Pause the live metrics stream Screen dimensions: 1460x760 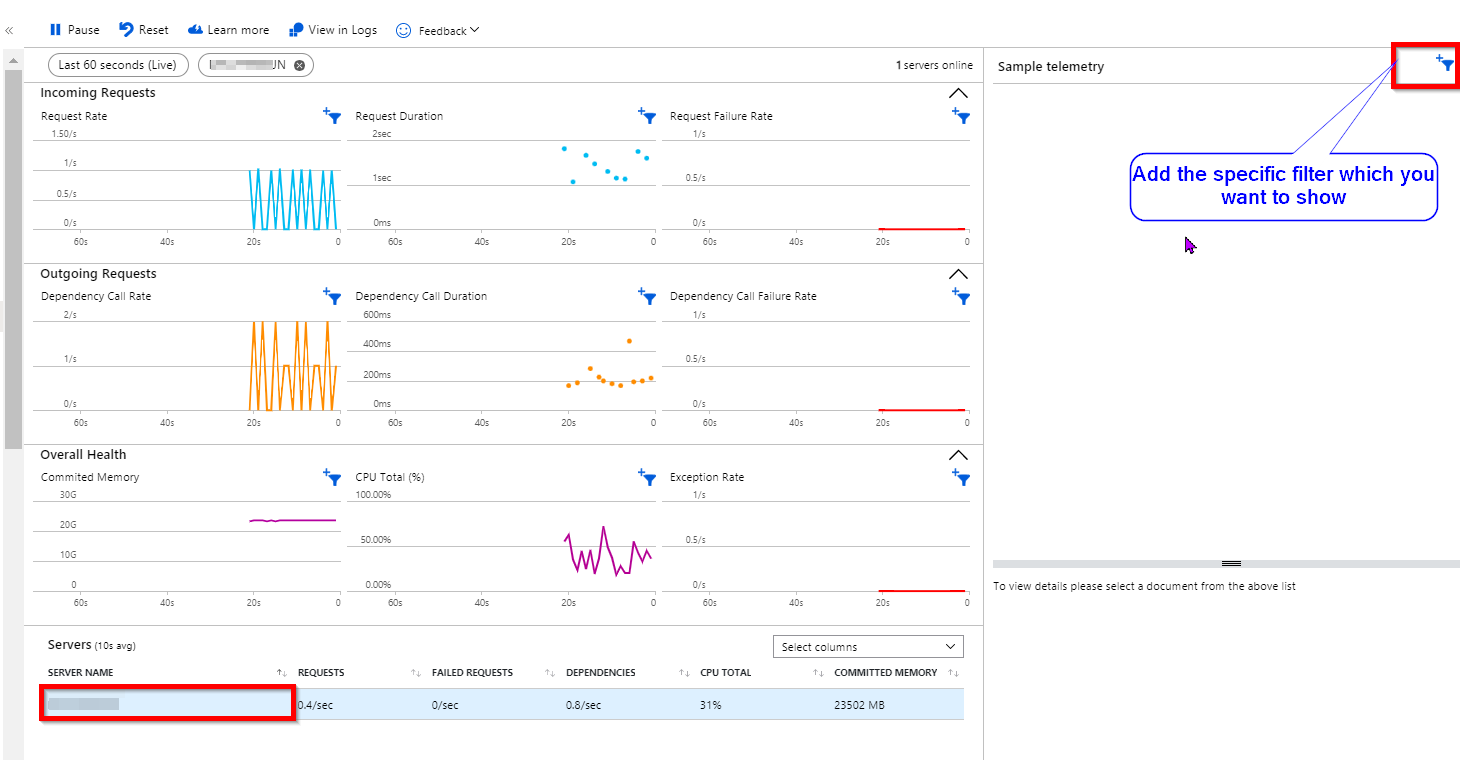point(75,30)
